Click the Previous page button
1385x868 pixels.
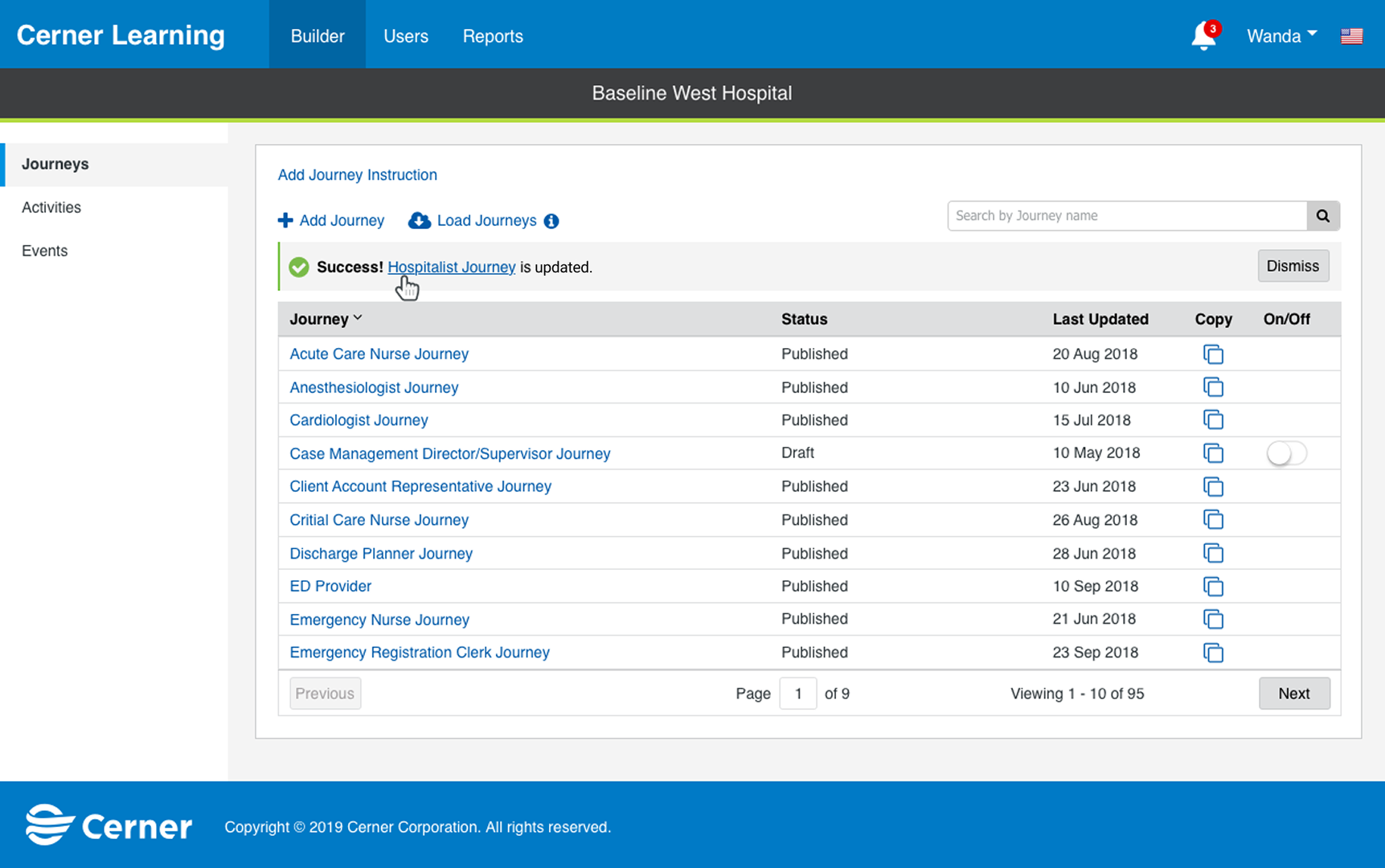[x=325, y=693]
